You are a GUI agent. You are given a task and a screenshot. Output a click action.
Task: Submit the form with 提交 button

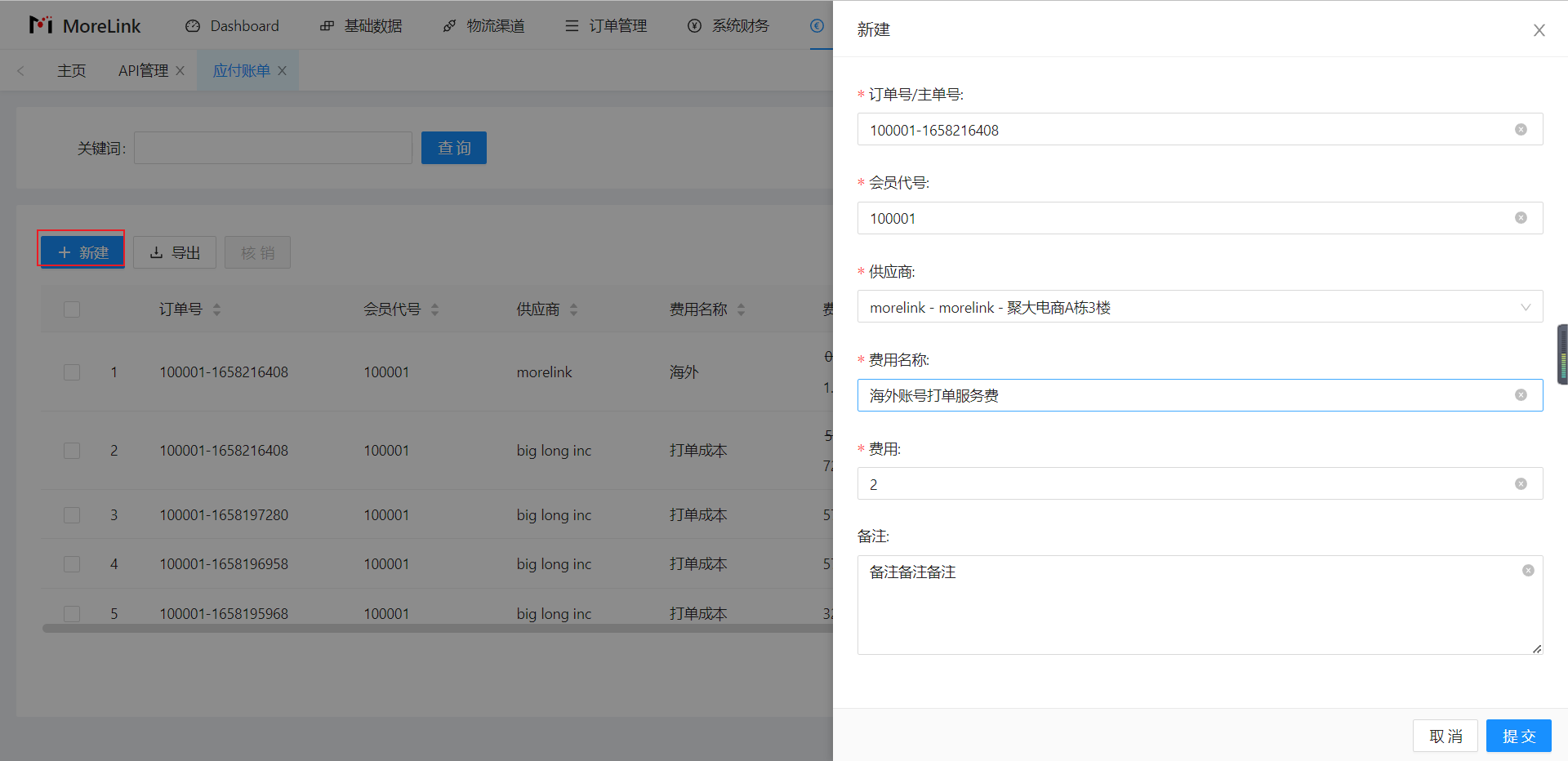click(x=1518, y=736)
